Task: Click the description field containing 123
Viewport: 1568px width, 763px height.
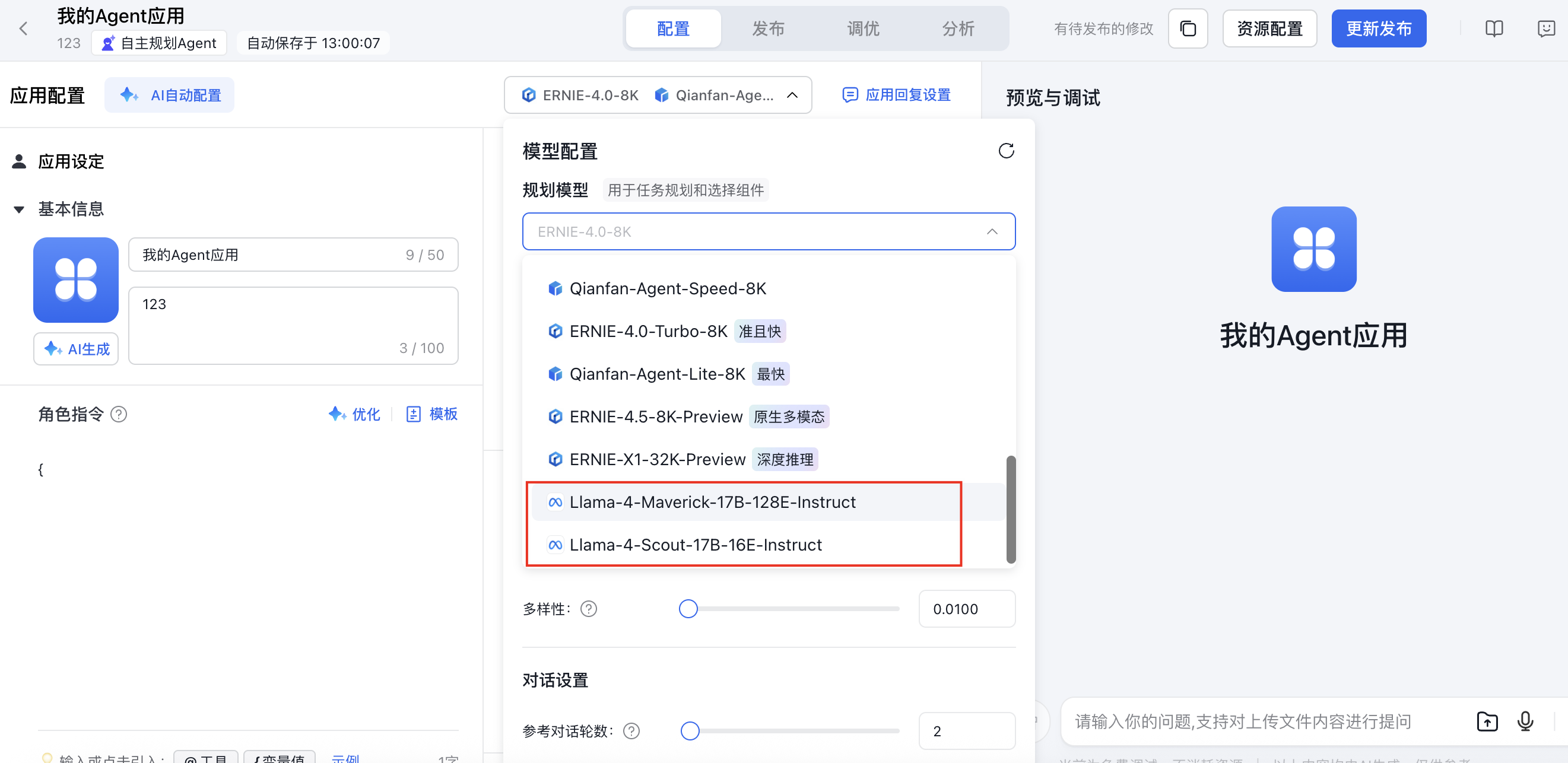Action: click(293, 326)
